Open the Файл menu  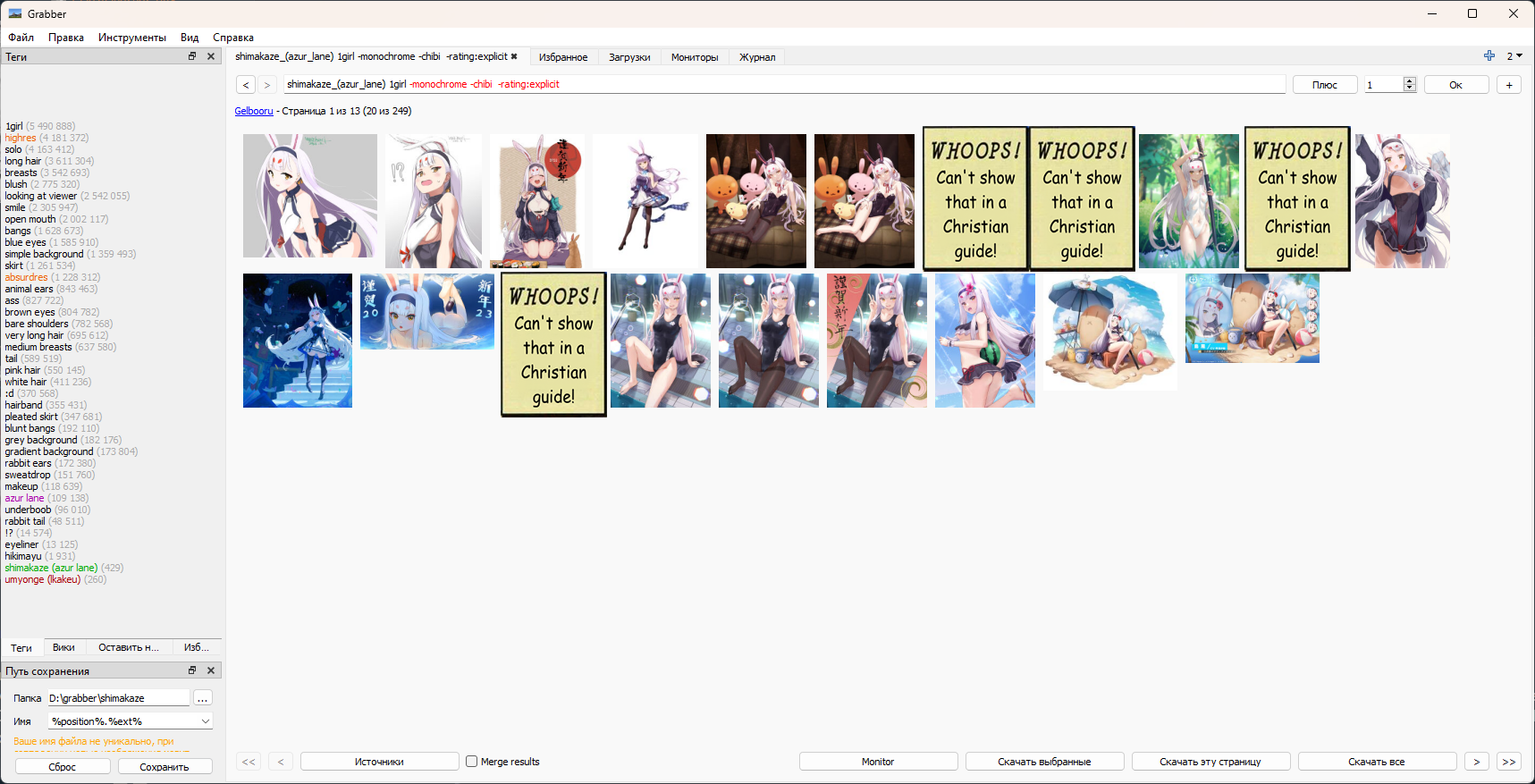pos(21,38)
